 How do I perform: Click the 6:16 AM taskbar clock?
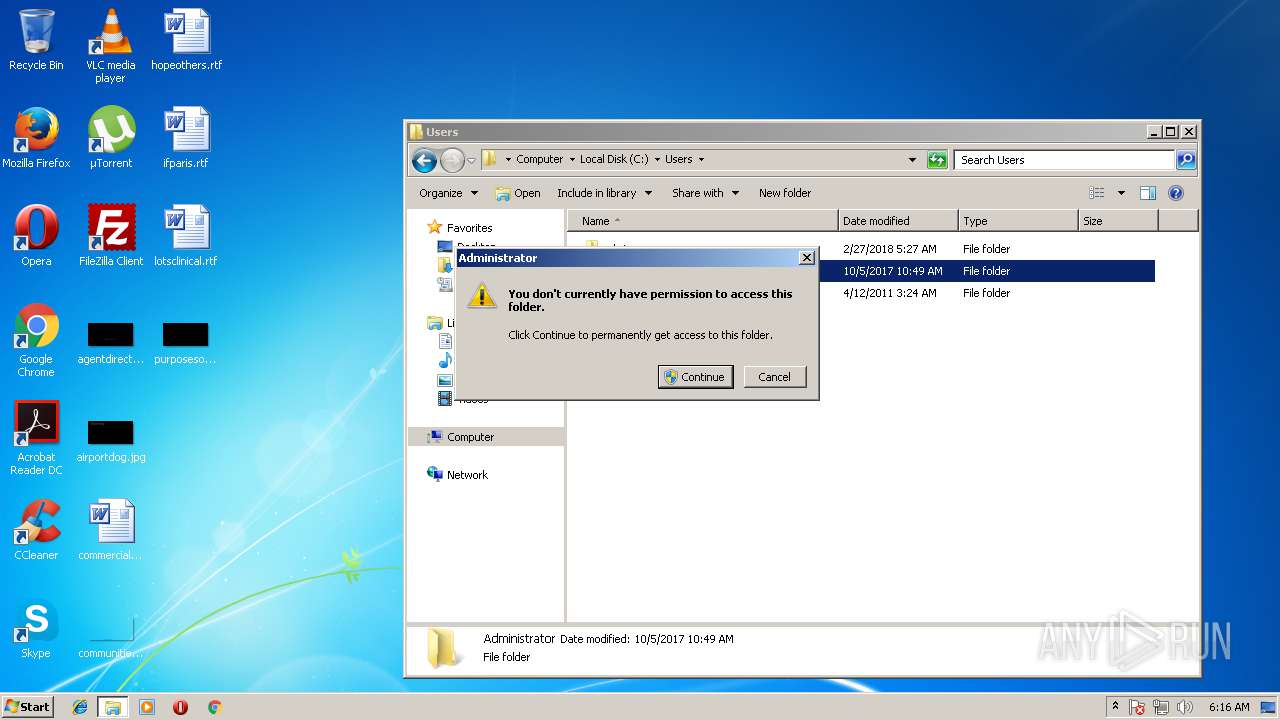pos(1228,707)
